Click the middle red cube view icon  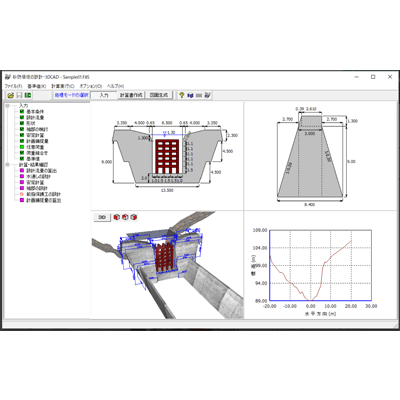pos(125,217)
